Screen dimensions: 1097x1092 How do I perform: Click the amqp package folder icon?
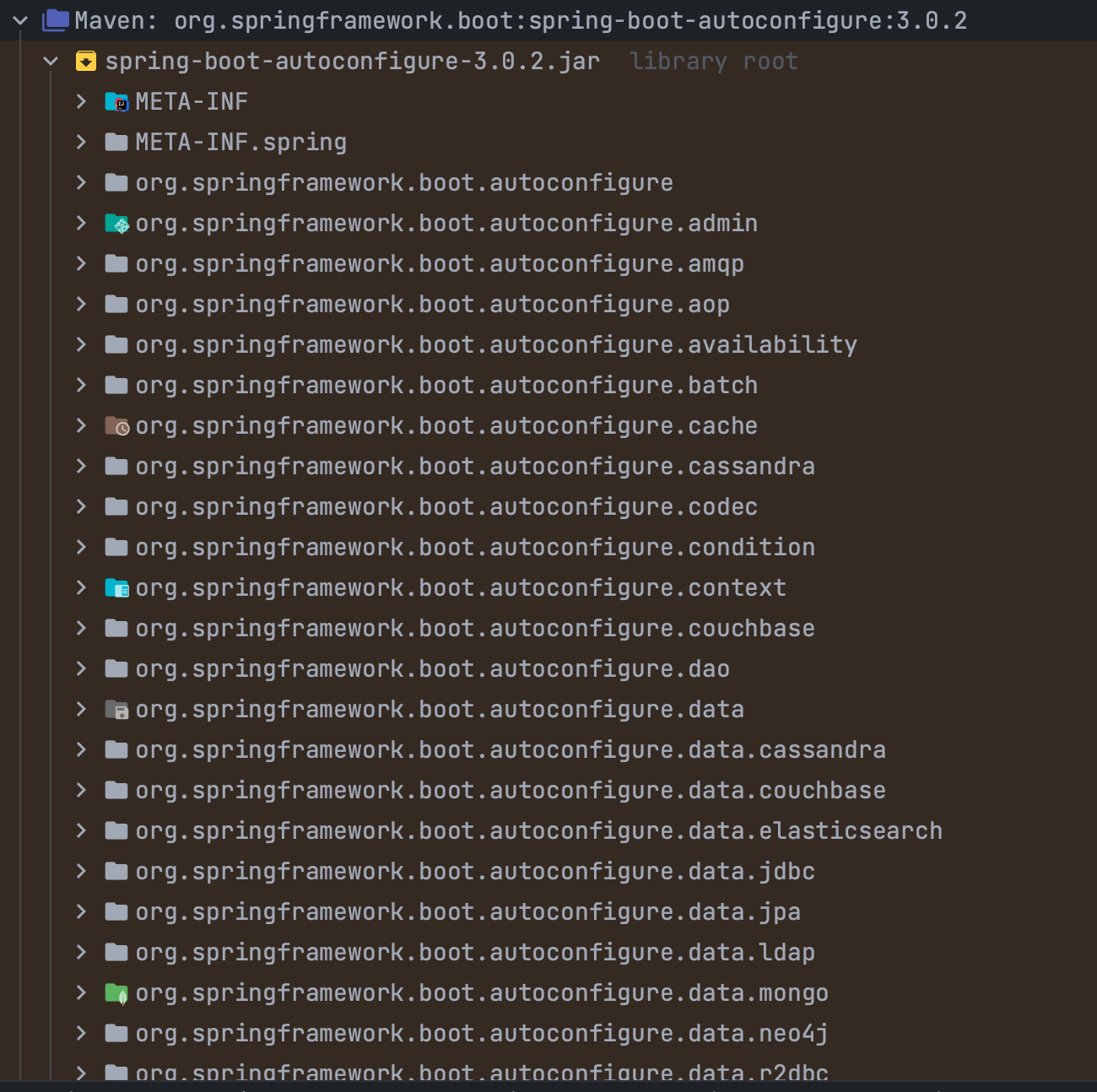click(116, 263)
